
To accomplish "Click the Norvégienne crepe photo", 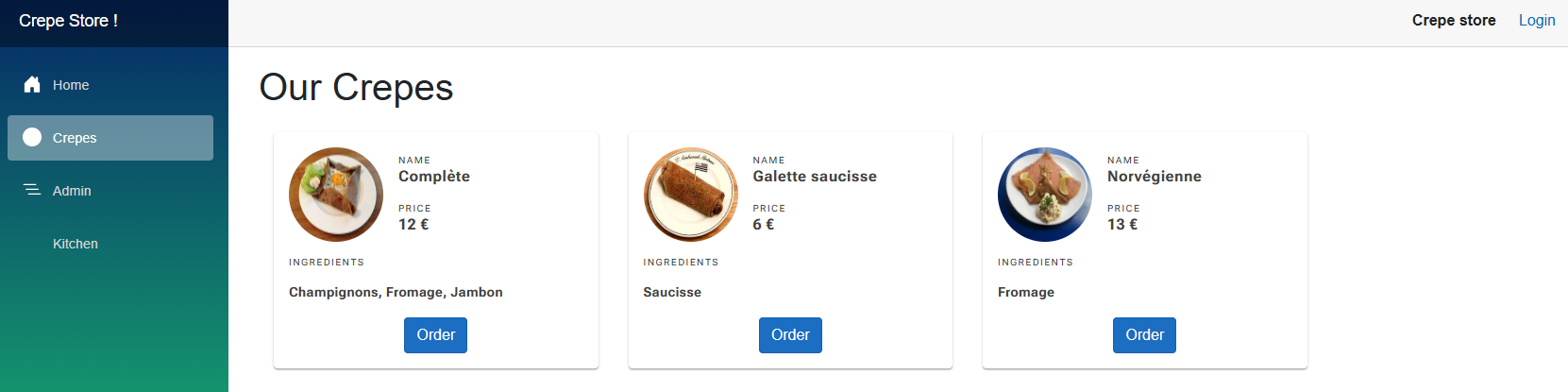I will (1045, 195).
